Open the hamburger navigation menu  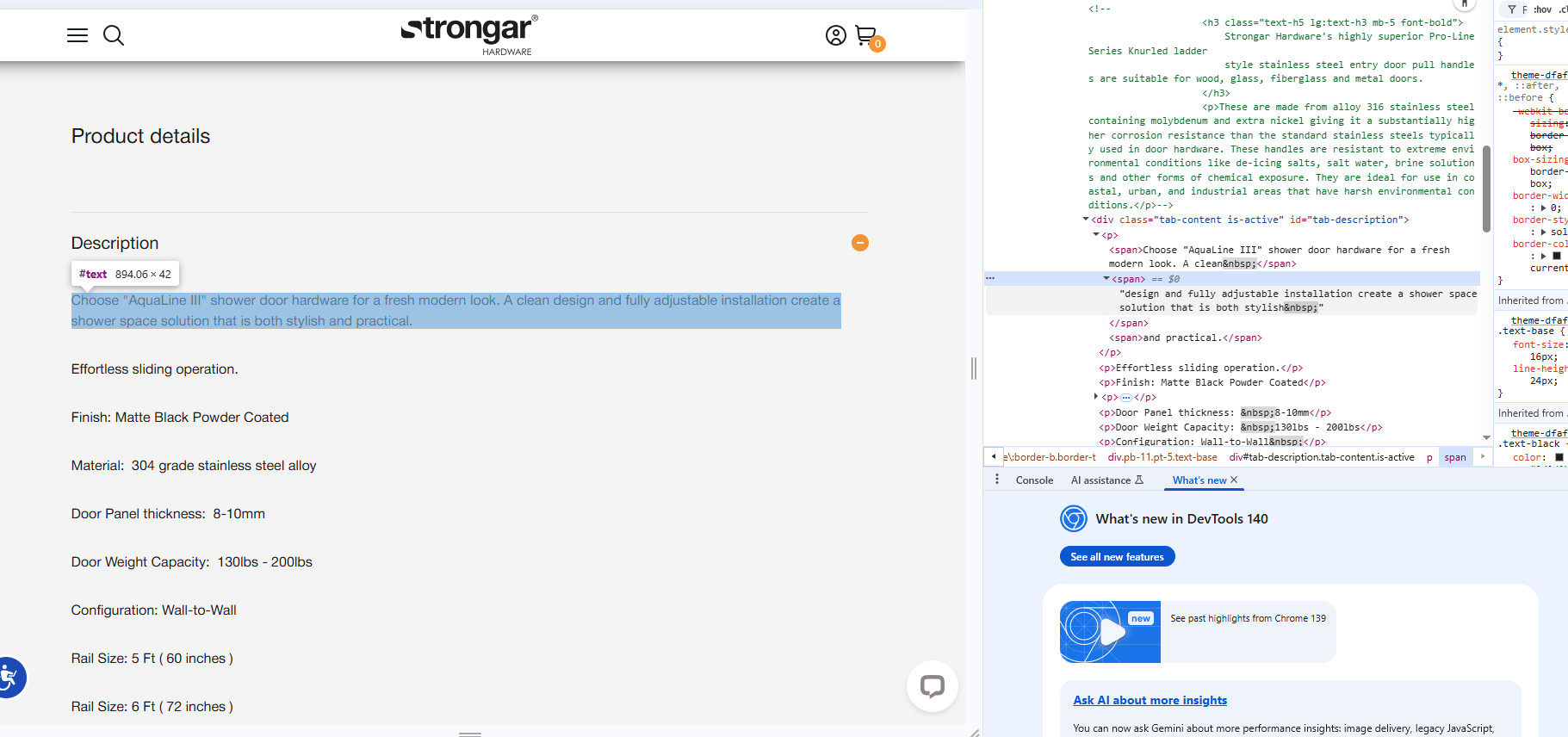click(77, 35)
